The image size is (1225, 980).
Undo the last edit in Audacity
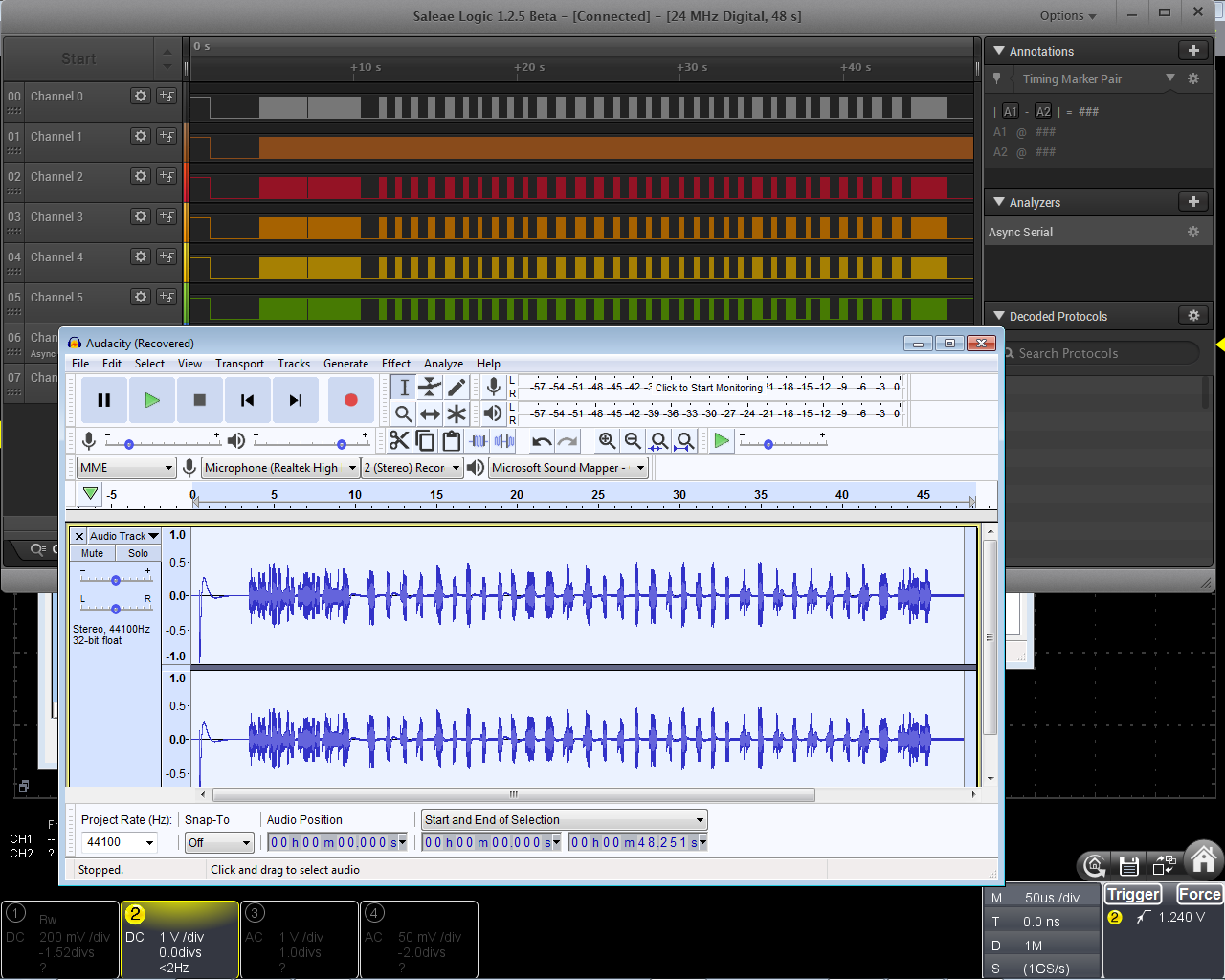click(x=542, y=440)
